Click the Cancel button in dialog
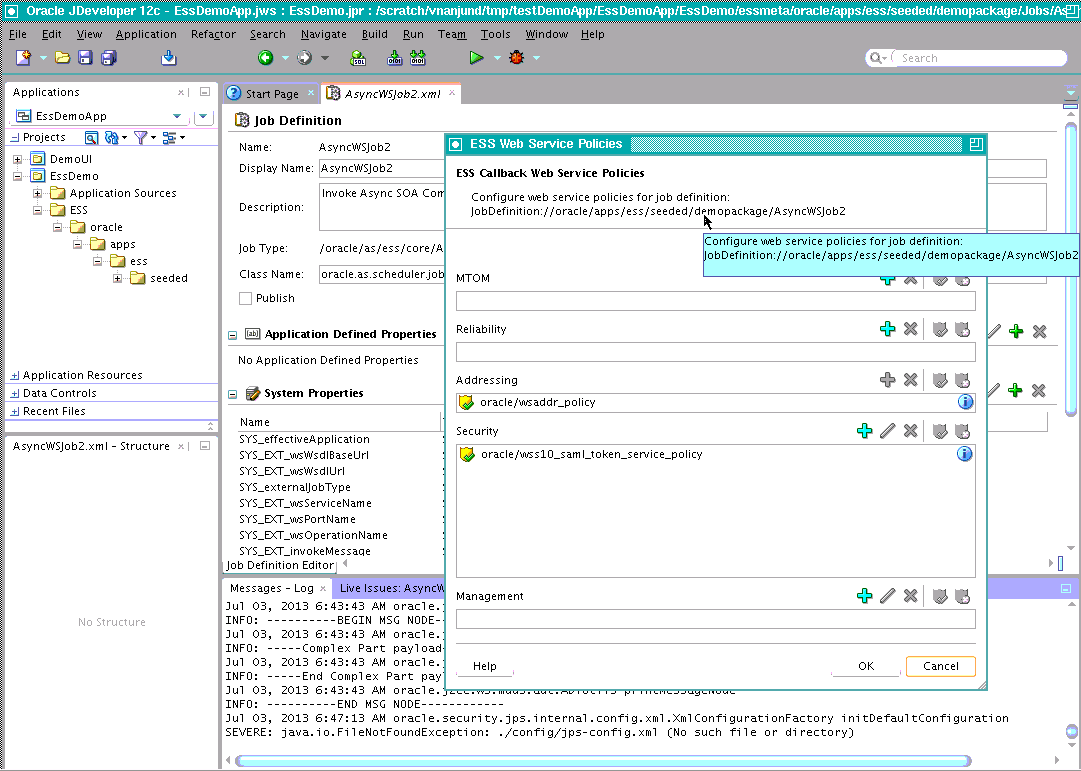The width and height of the screenshot is (1081, 771). 940,666
